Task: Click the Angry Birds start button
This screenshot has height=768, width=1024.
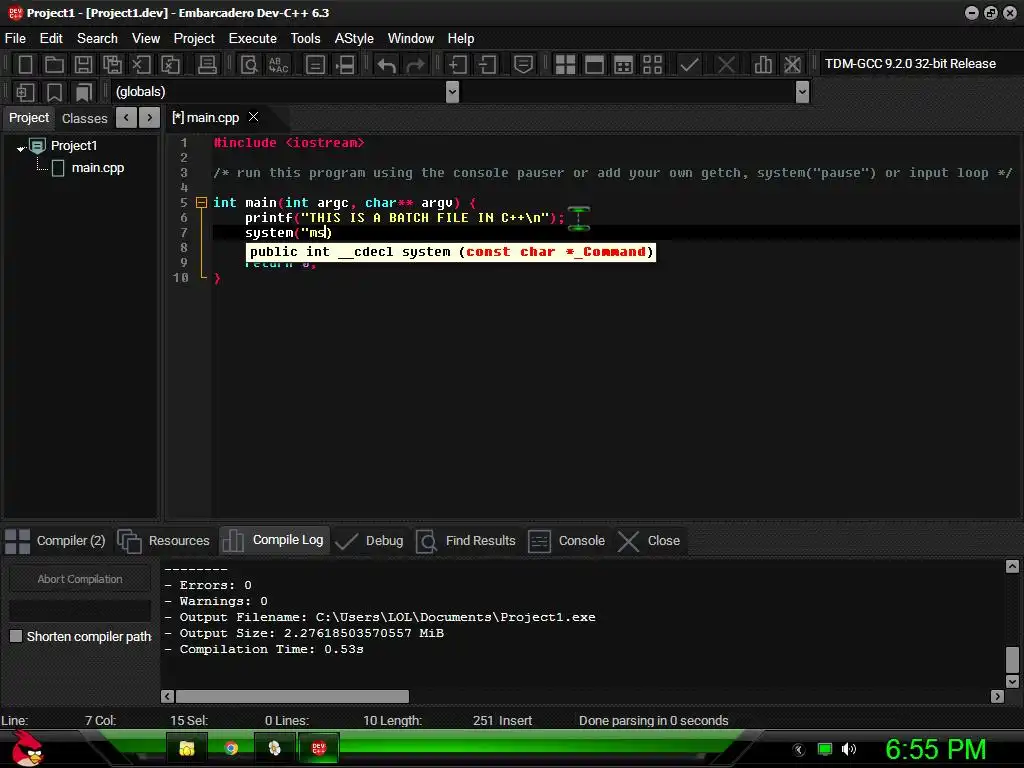Action: pos(27,748)
